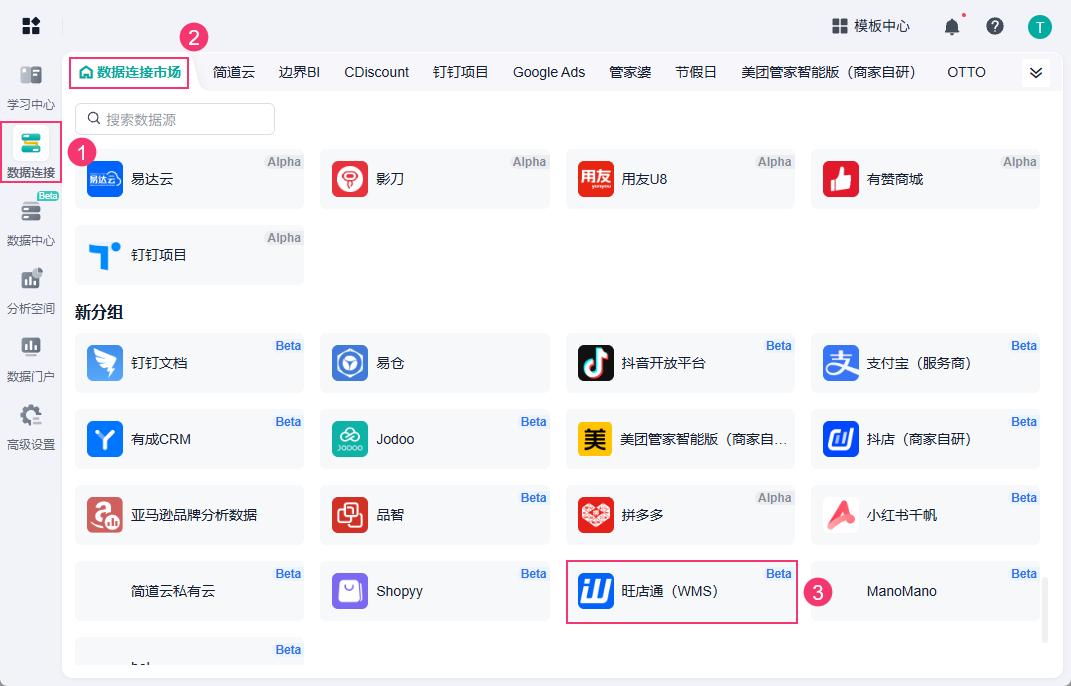Screen dimensions: 1071x686
Task: Switch to the 管家婆 tab
Action: coord(630,72)
